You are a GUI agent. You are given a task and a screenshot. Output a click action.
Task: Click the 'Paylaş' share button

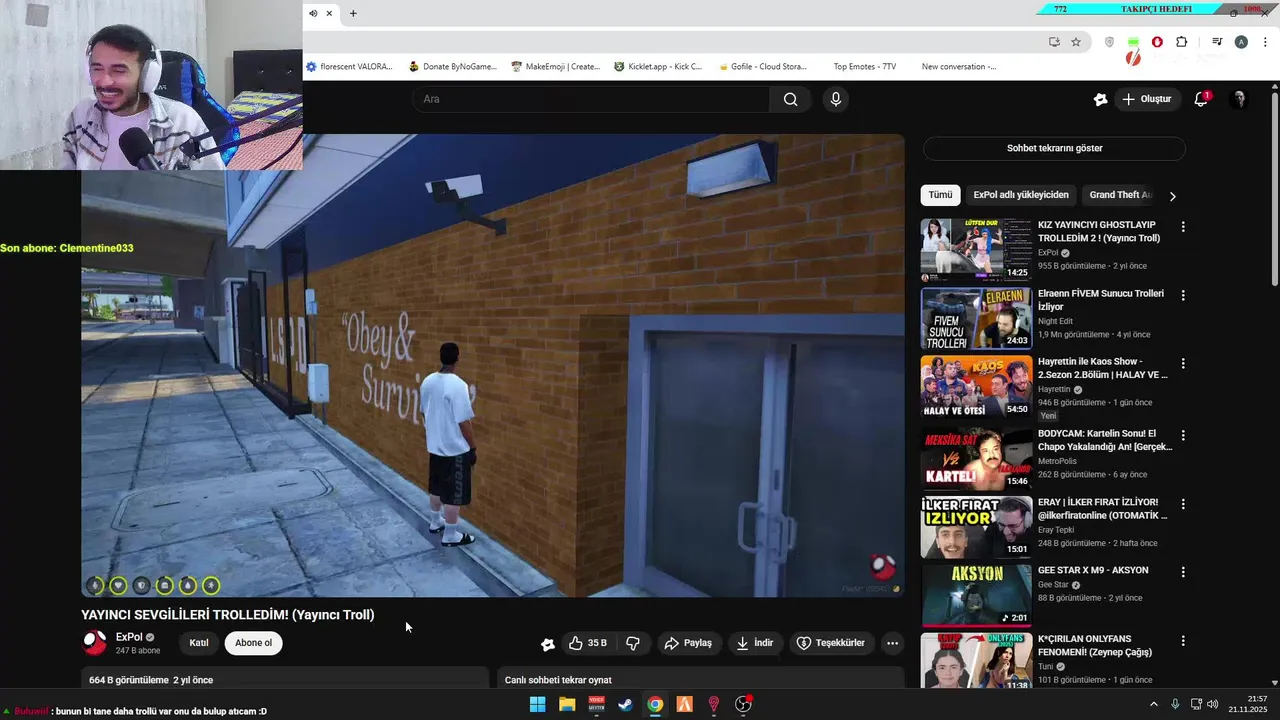pos(688,643)
